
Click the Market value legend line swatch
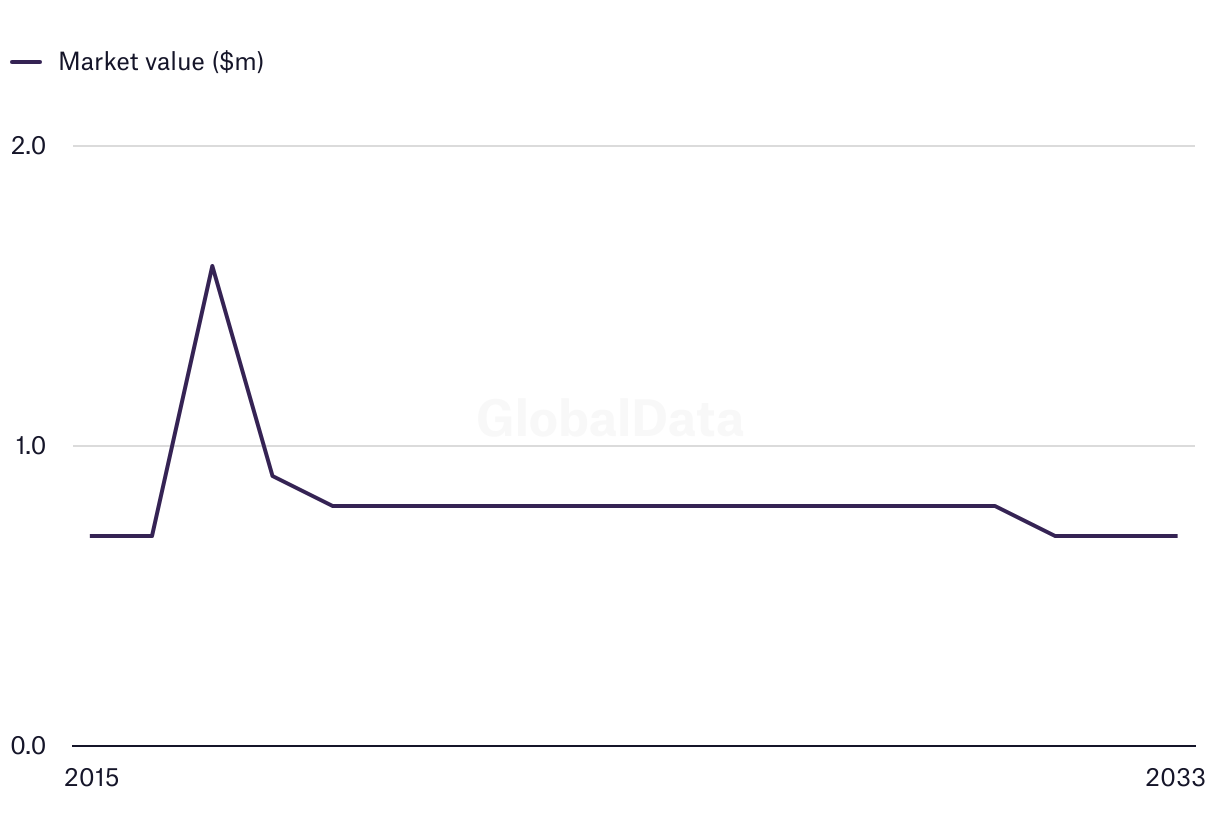(26, 62)
